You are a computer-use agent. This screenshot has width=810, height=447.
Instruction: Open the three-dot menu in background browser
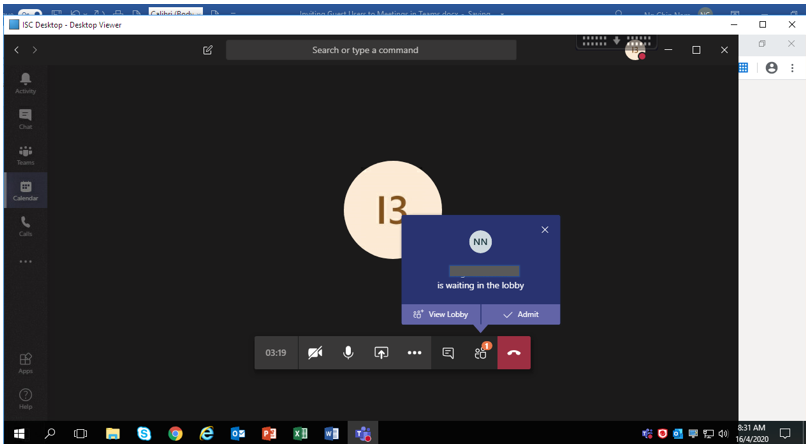792,68
